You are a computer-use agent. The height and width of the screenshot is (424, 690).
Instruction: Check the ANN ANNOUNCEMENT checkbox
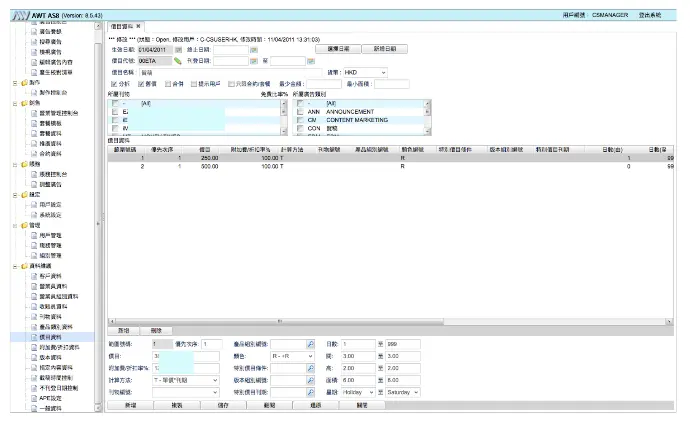(300, 111)
